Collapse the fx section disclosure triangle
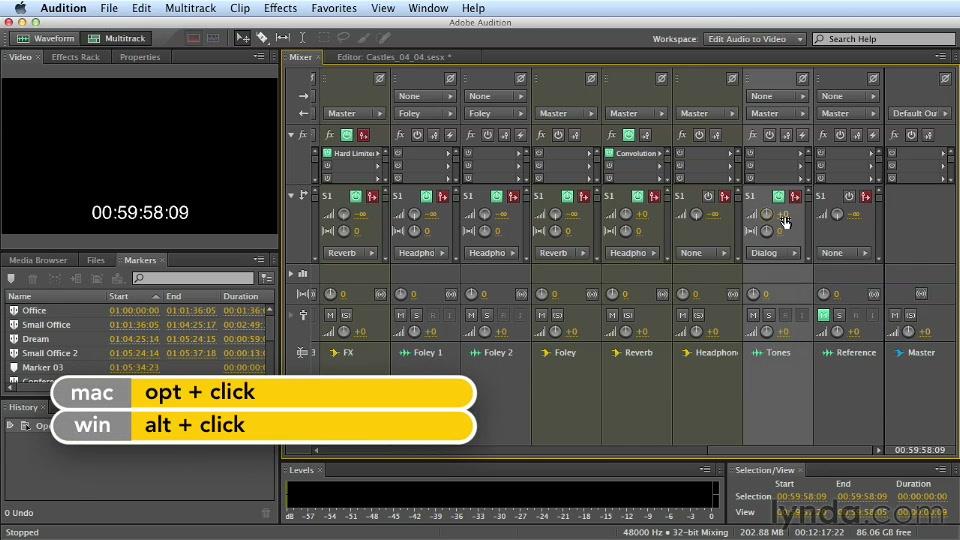 [291, 135]
